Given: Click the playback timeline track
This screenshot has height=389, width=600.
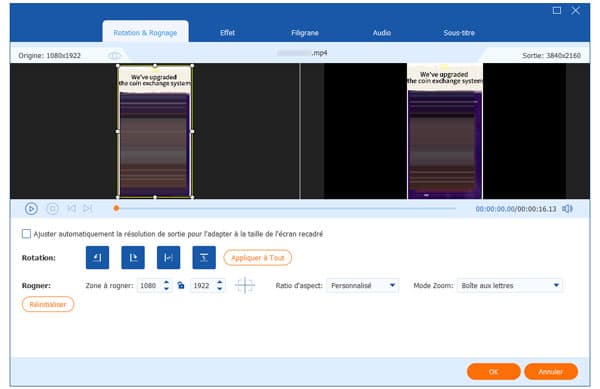Looking at the screenshot, I should tap(286, 208).
